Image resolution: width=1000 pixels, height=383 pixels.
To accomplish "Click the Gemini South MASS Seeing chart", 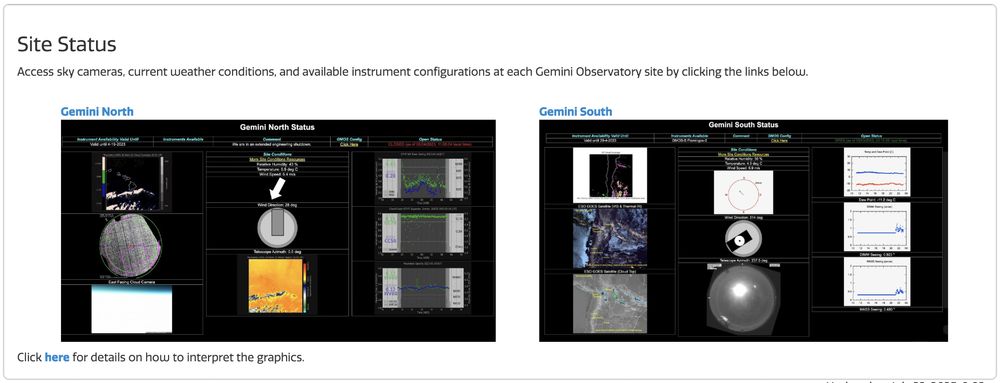I will click(876, 282).
